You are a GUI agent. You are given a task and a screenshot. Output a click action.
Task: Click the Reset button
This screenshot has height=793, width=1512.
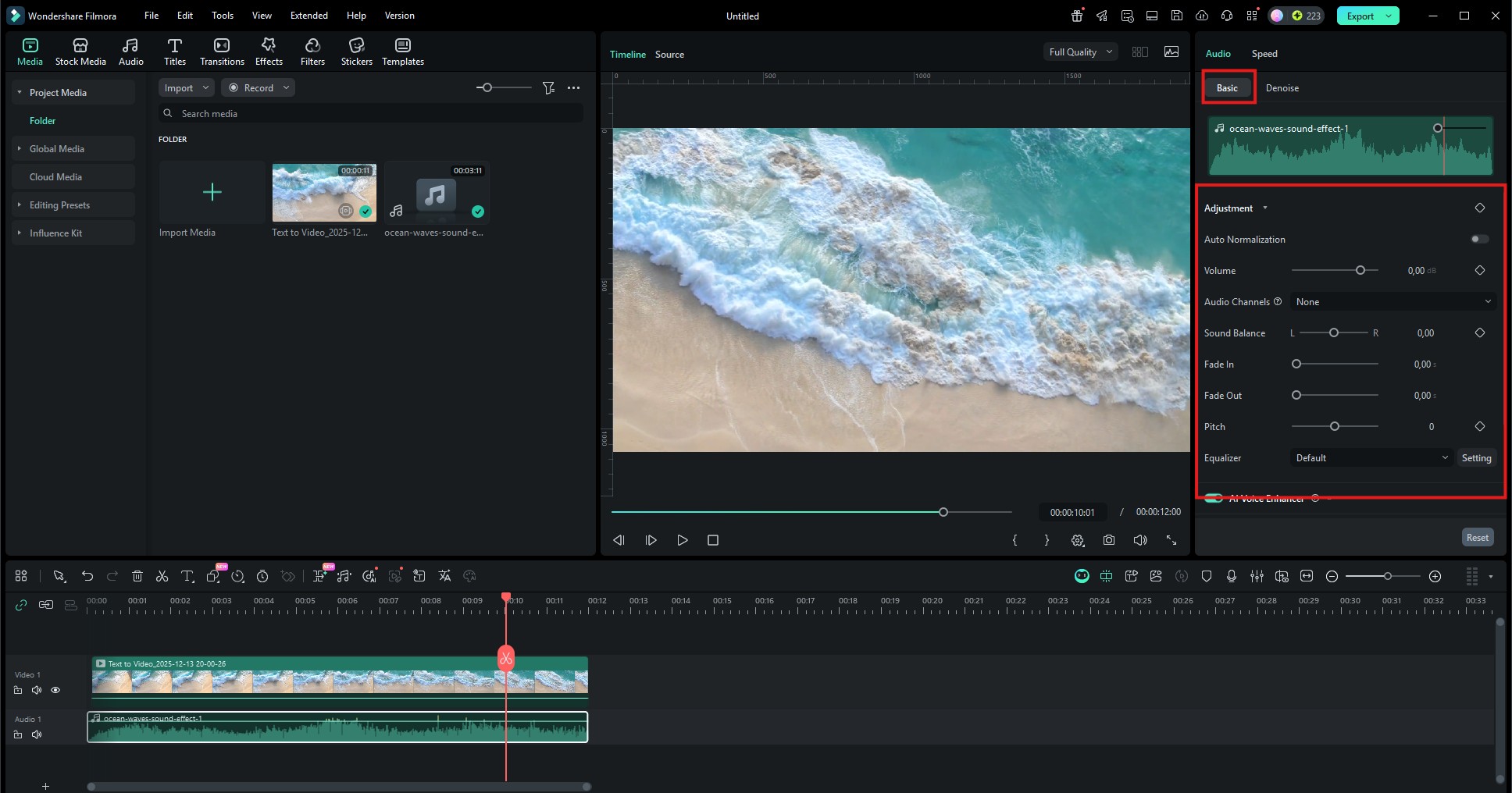click(1477, 538)
